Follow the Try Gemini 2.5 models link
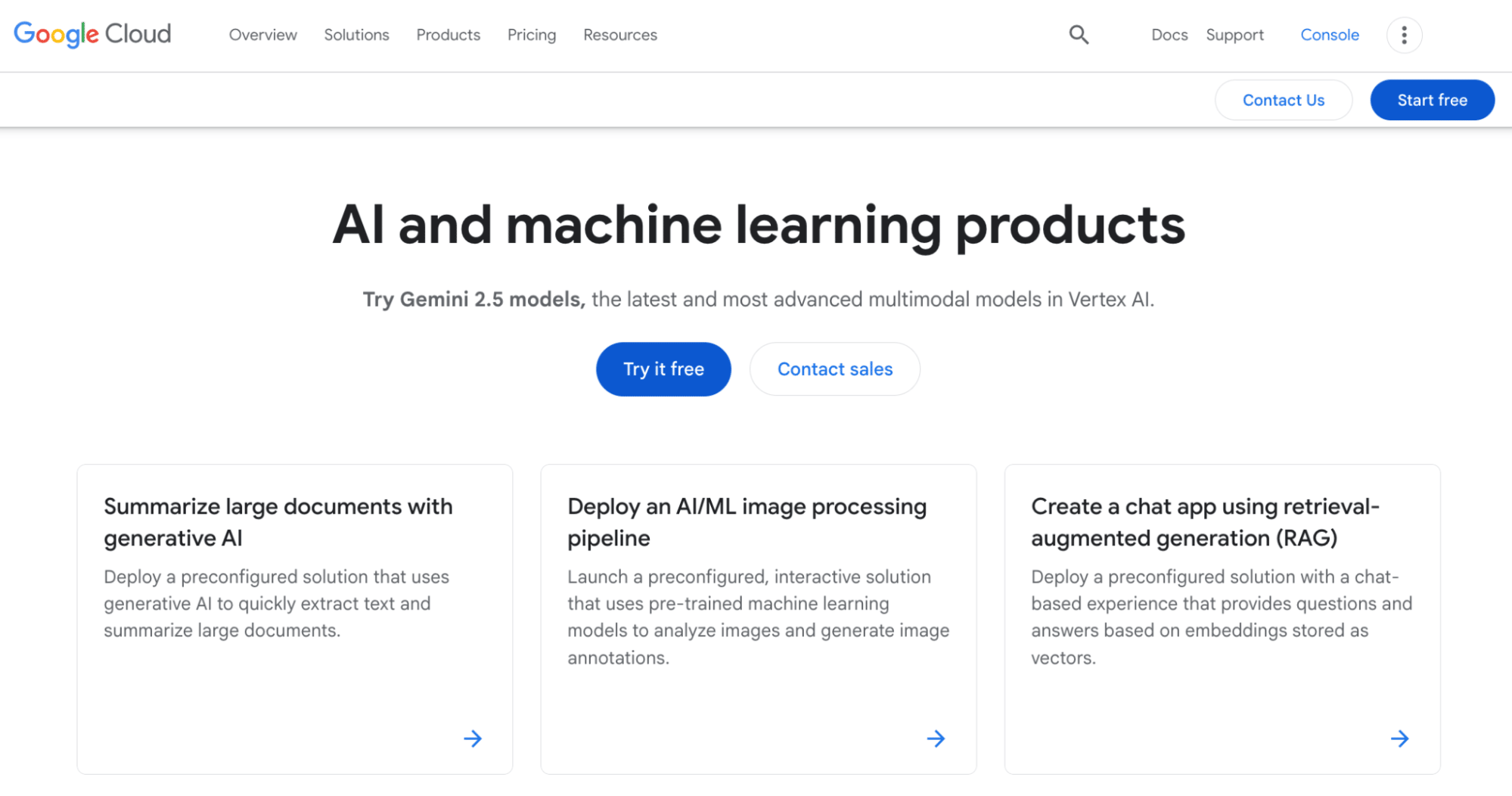1512x796 pixels. (473, 300)
